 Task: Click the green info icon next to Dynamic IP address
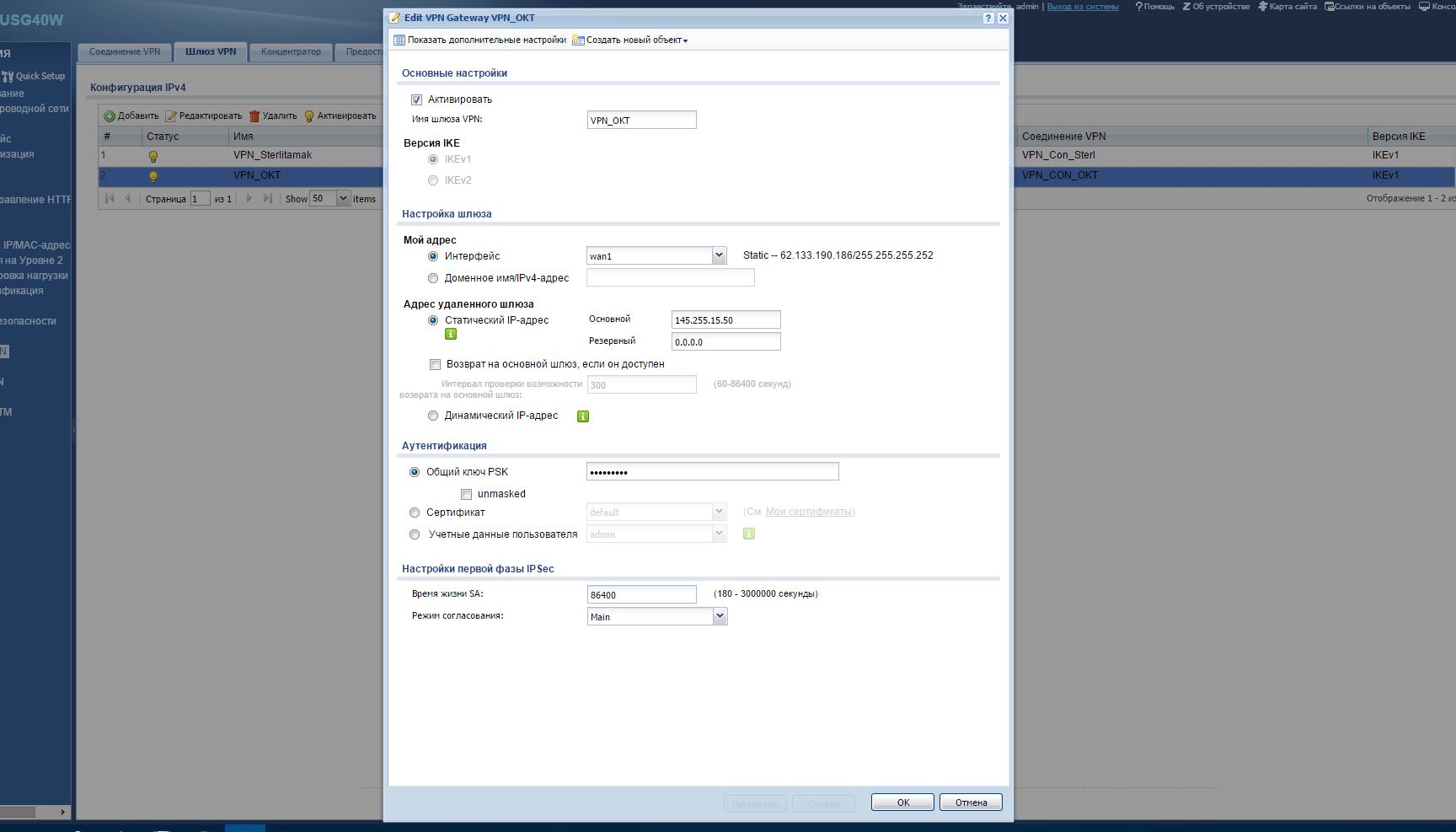pyautogui.click(x=582, y=416)
